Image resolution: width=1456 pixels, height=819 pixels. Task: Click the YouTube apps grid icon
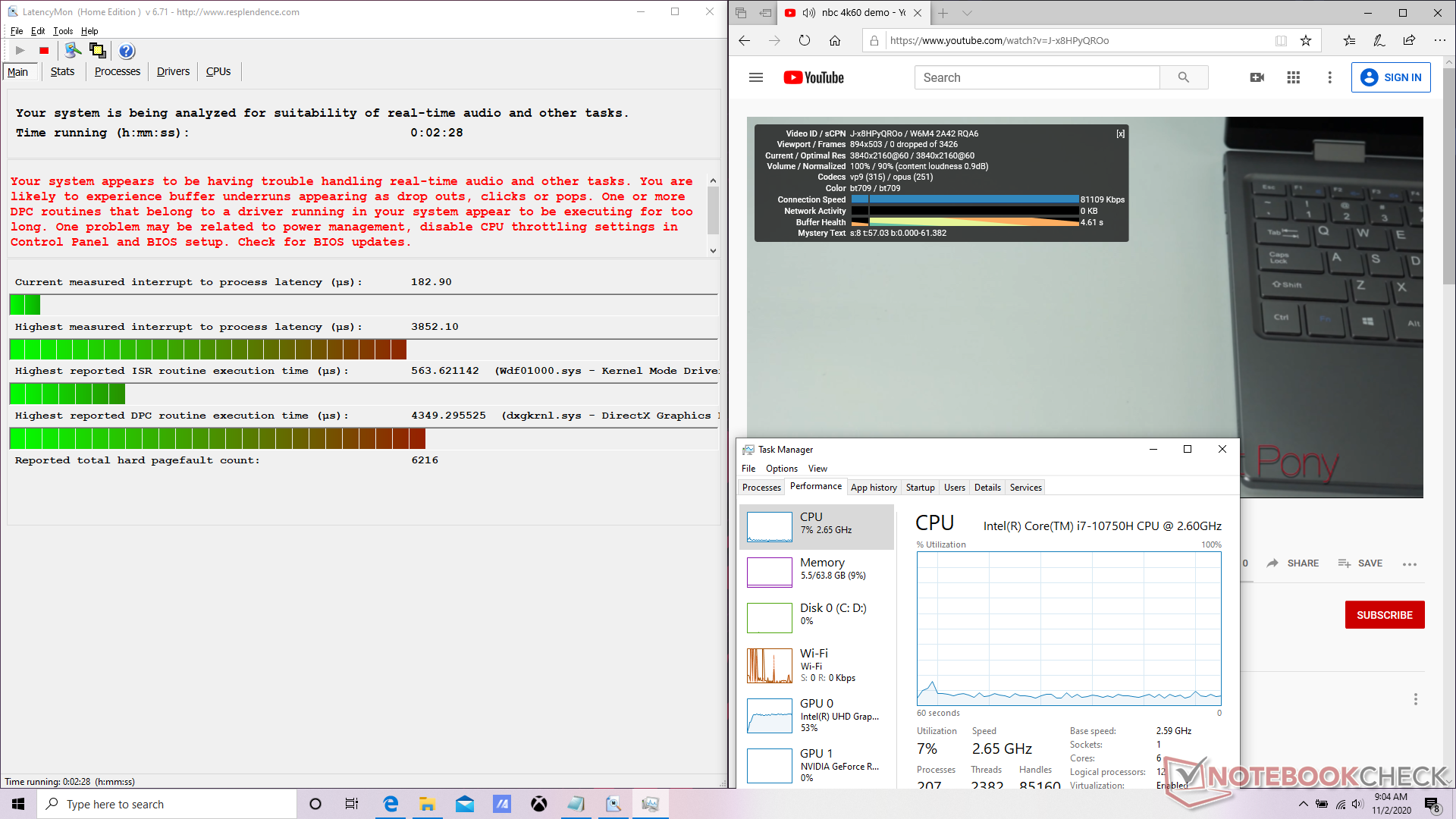click(x=1294, y=77)
